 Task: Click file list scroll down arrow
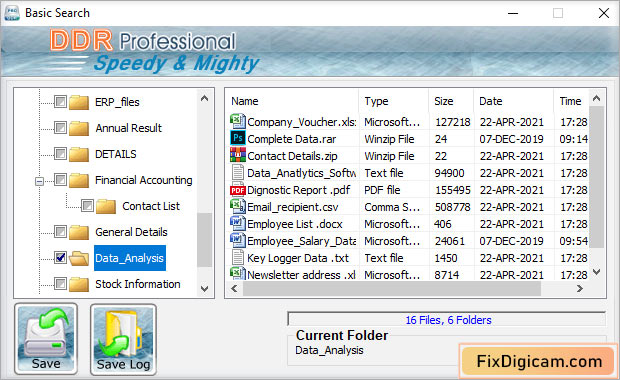[597, 272]
